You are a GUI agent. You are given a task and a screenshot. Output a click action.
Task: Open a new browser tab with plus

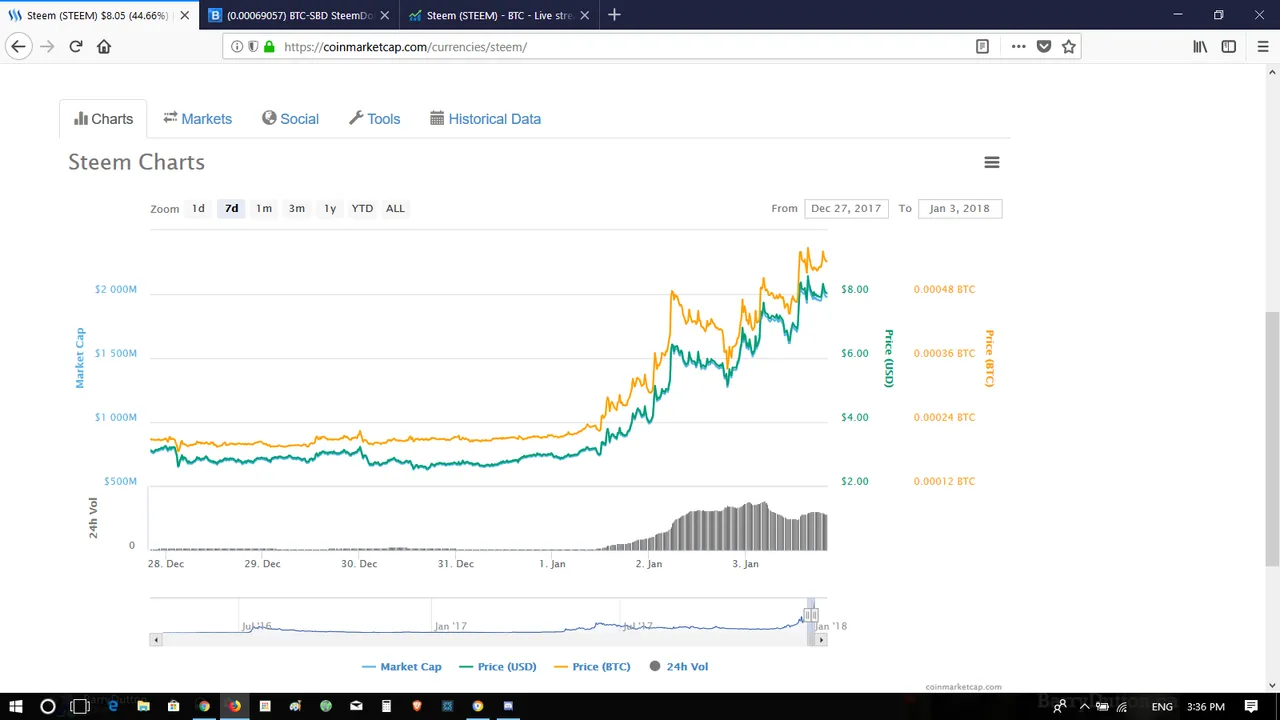(x=614, y=15)
